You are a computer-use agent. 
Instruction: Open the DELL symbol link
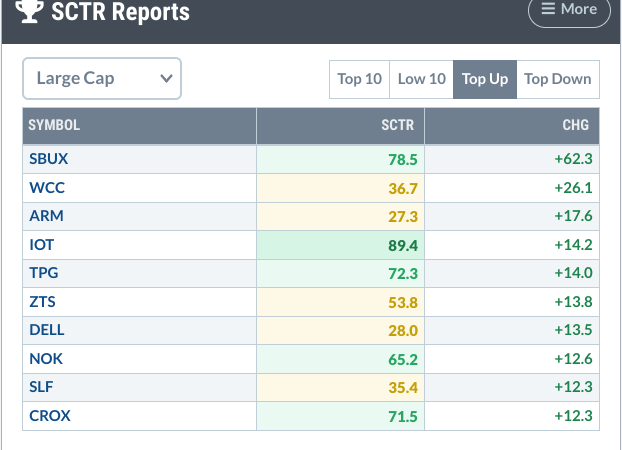47,330
